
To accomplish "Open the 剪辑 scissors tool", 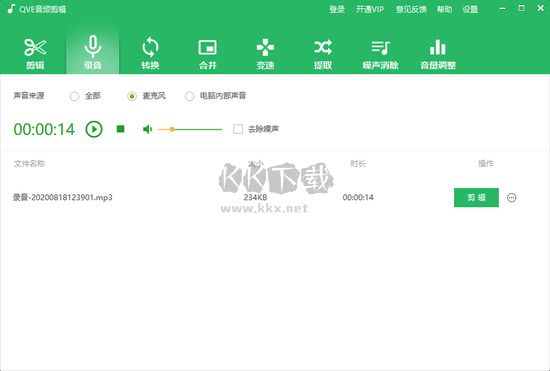I will click(x=35, y=53).
